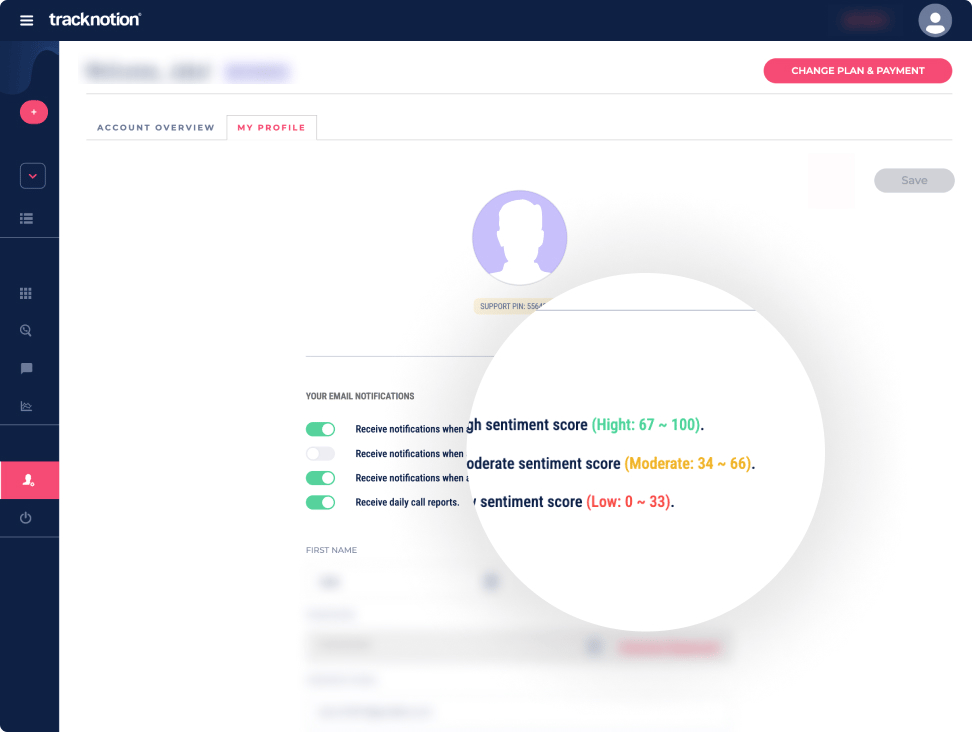Image resolution: width=972 pixels, height=732 pixels.
Task: Turn off daily call reports toggle
Action: pyautogui.click(x=320, y=502)
